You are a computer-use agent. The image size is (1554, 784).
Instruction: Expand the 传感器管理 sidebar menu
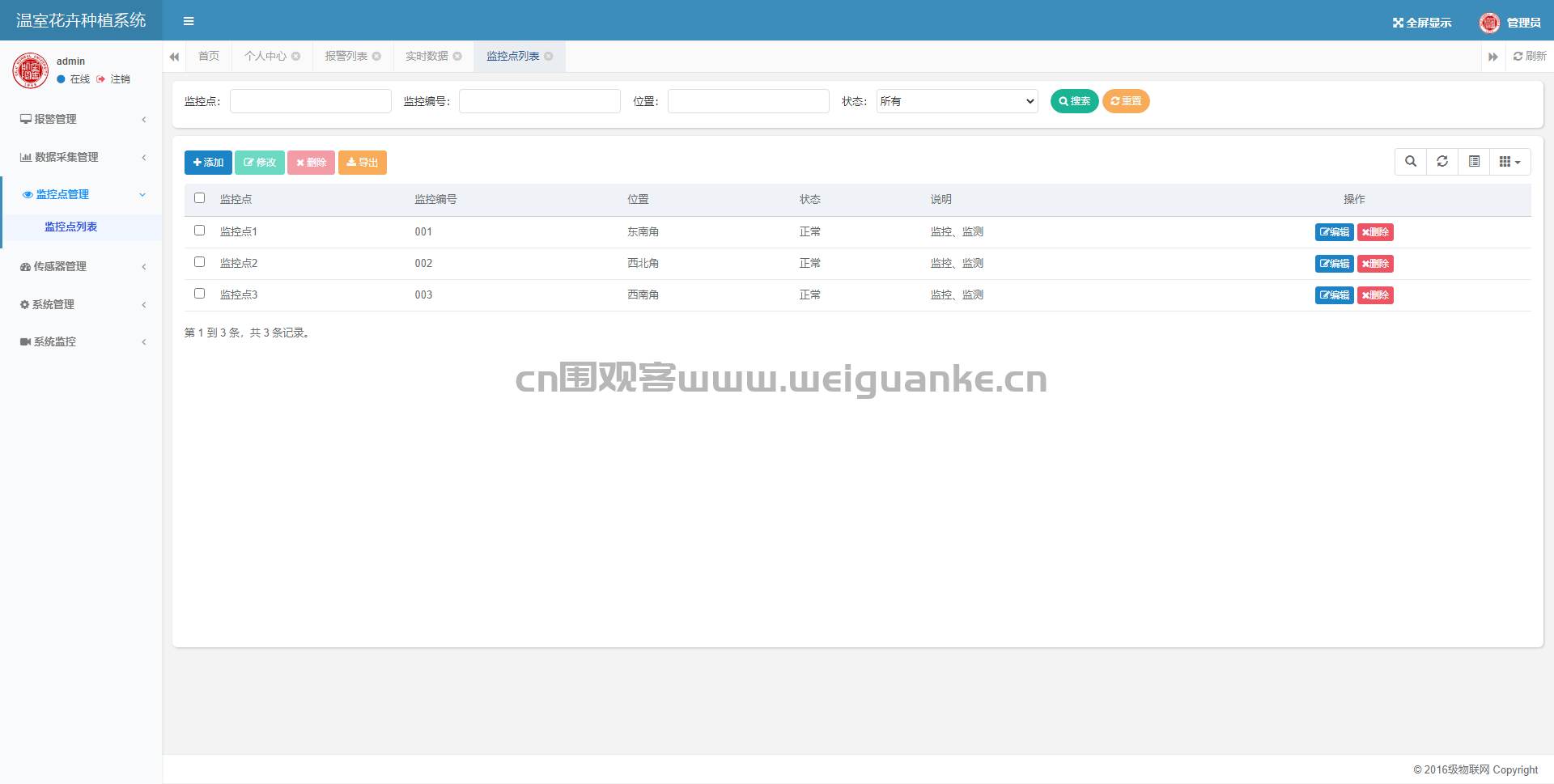(81, 266)
